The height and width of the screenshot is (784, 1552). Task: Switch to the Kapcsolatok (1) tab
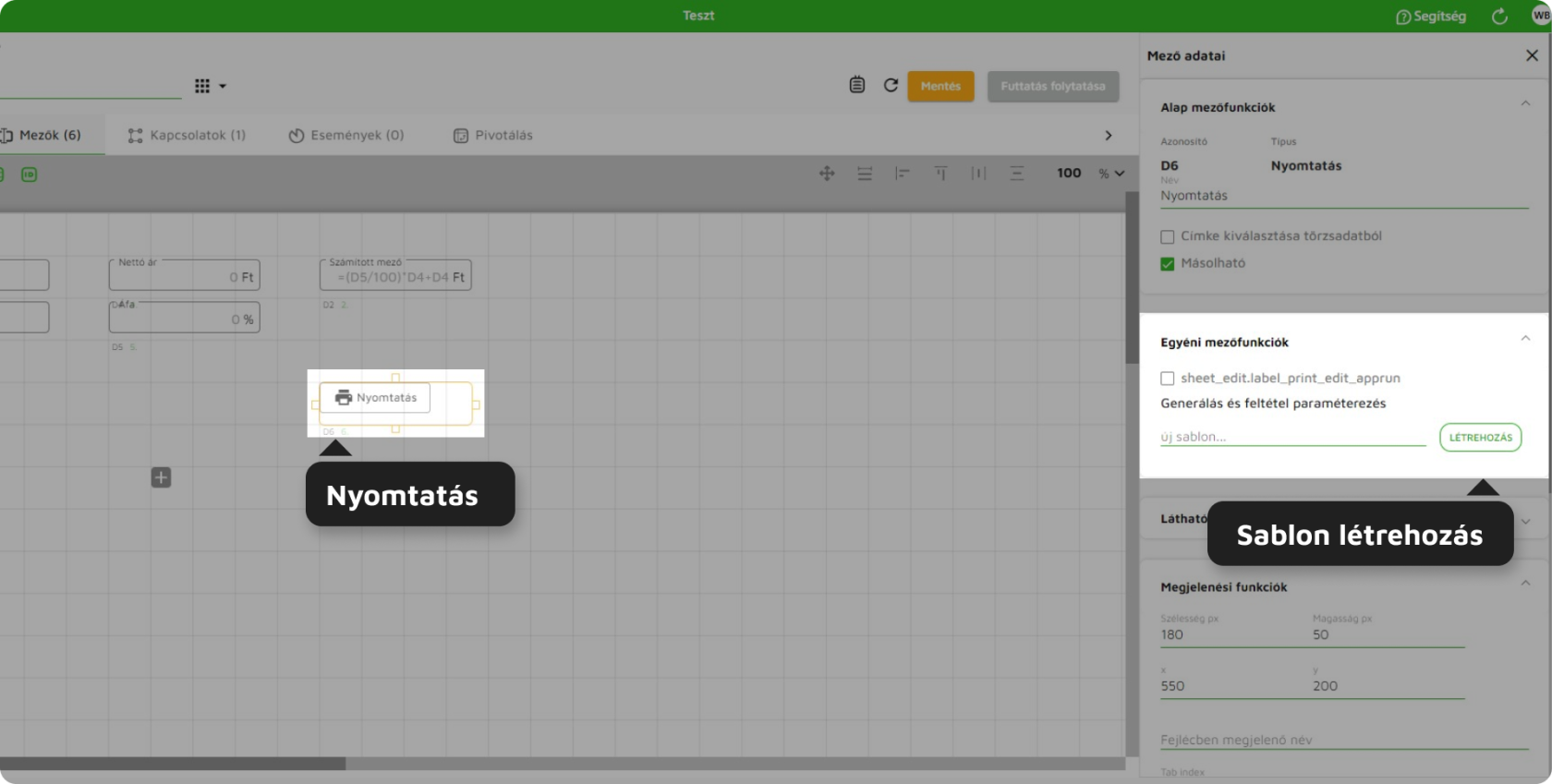pyautogui.click(x=188, y=135)
